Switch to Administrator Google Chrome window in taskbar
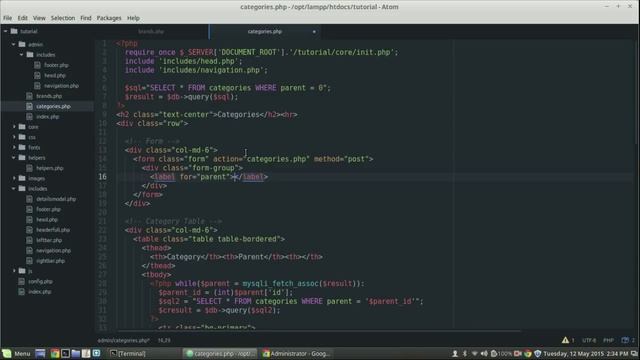640x360 pixels. point(297,353)
